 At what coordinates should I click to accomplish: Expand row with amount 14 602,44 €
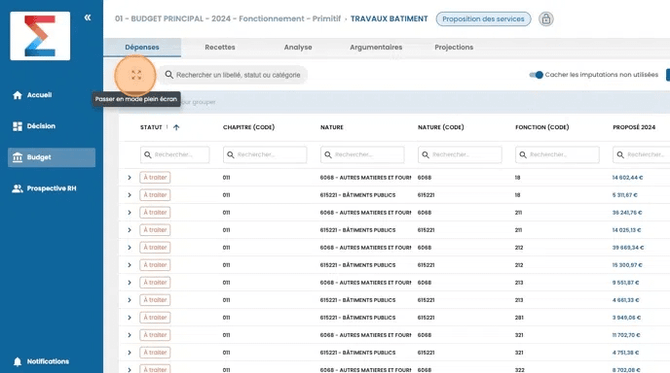pyautogui.click(x=129, y=177)
